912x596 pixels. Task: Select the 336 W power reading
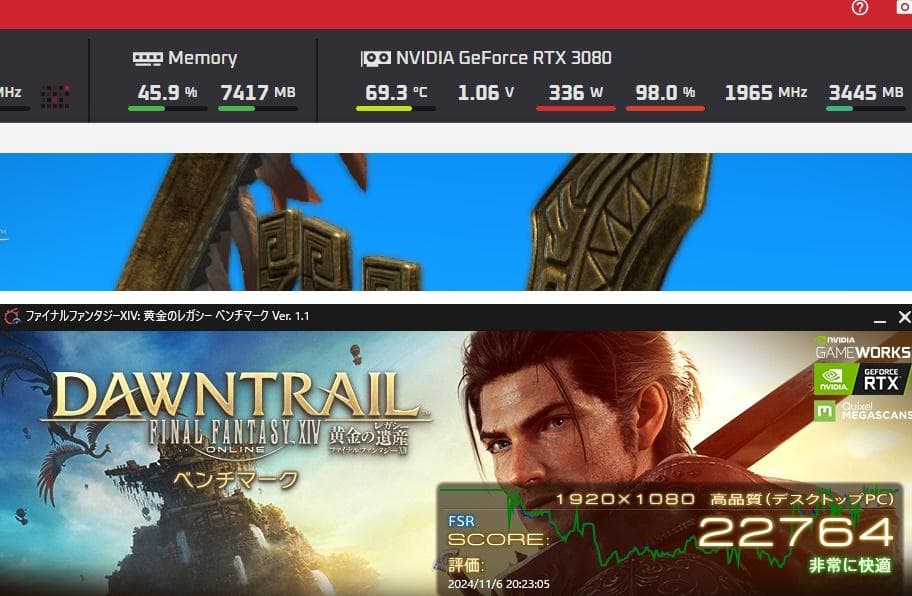(576, 92)
